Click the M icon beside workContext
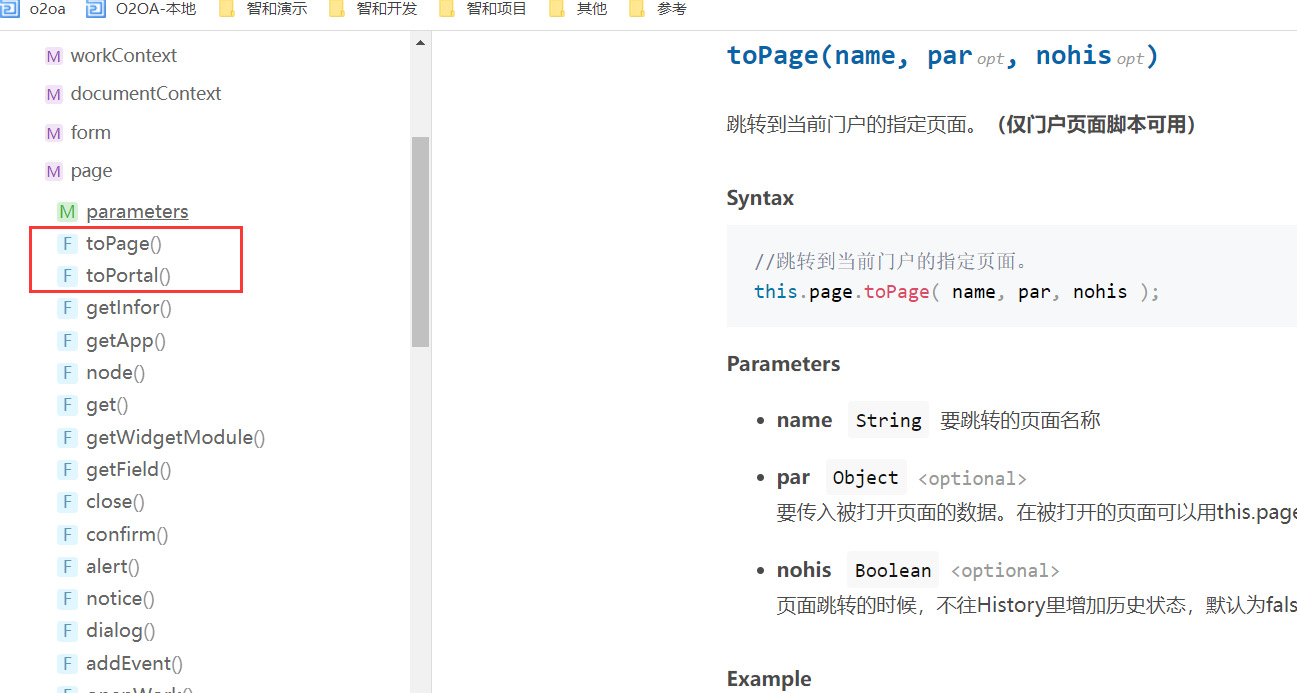 (54, 57)
